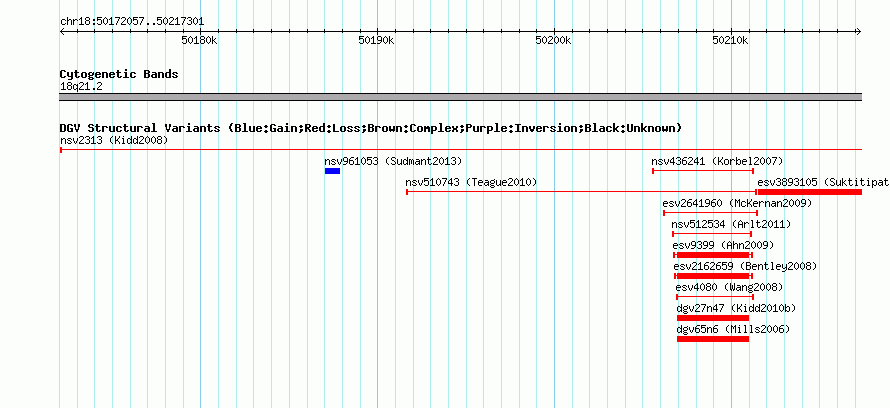This screenshot has height=408, width=890.
Task: Click the dgv65n6 (Mills2006) label
Action: [x=733, y=329]
